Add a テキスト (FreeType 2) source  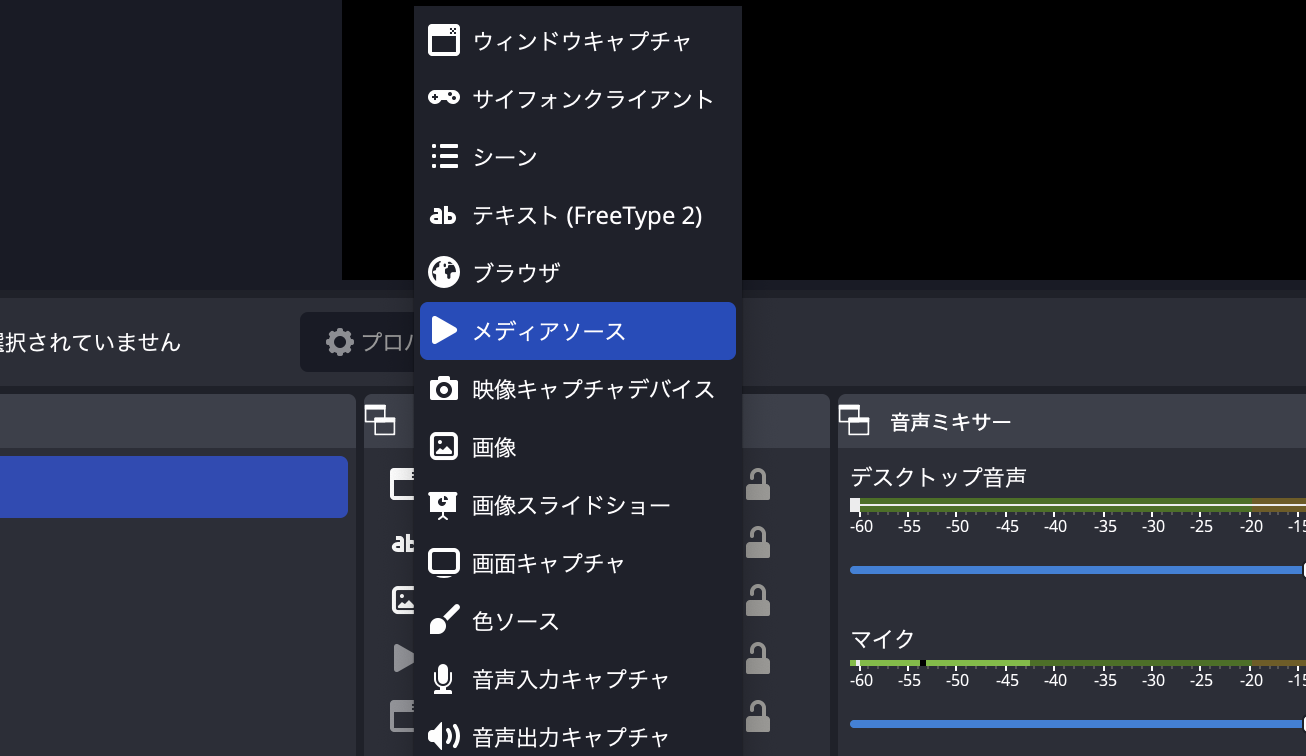tap(578, 215)
